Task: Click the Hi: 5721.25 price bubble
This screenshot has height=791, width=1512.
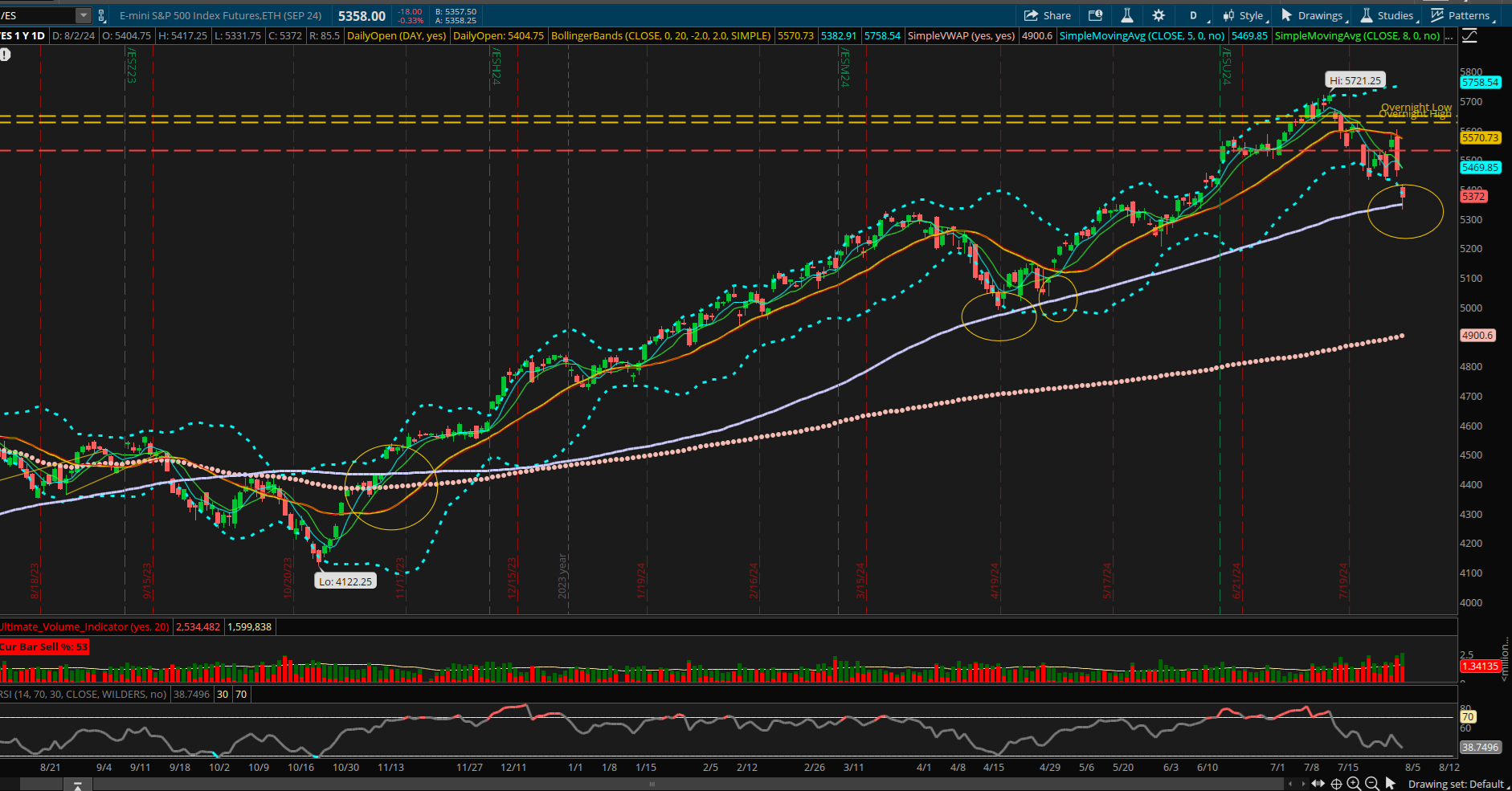Action: coord(1355,80)
